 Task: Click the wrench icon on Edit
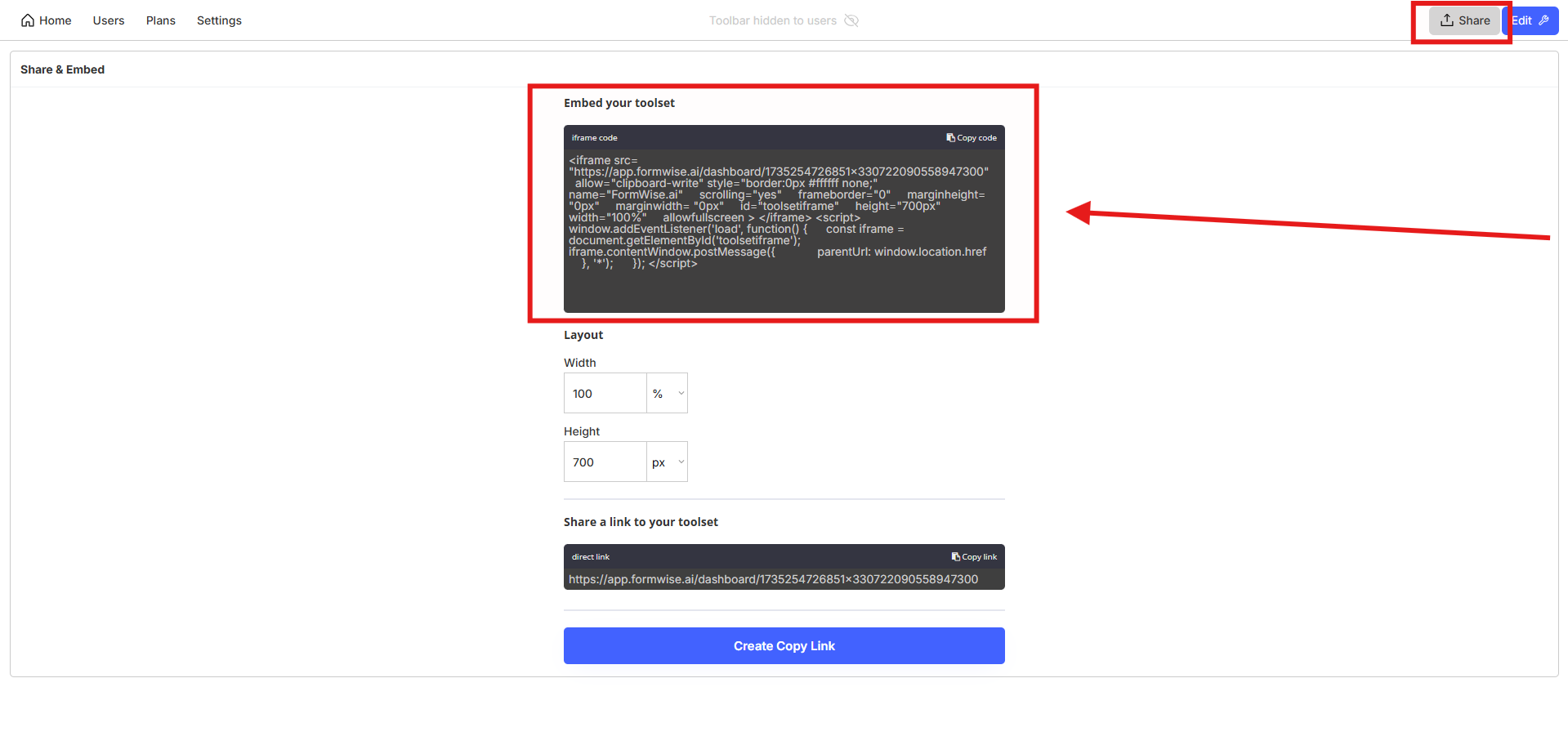[1544, 20]
